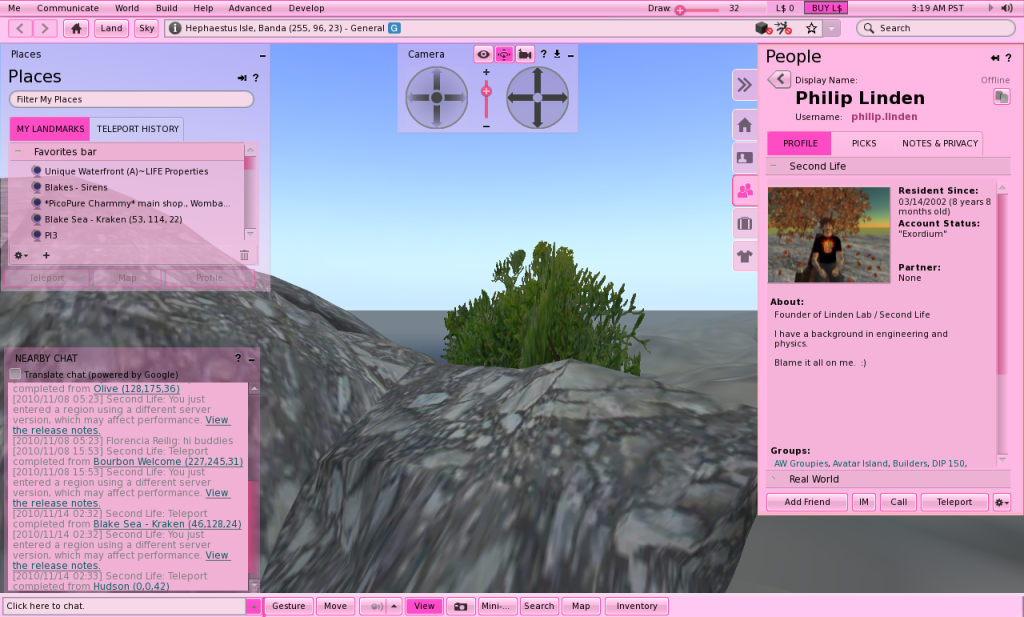Image resolution: width=1024 pixels, height=617 pixels.
Task: Toggle the View button in bottom bar
Action: [x=424, y=606]
